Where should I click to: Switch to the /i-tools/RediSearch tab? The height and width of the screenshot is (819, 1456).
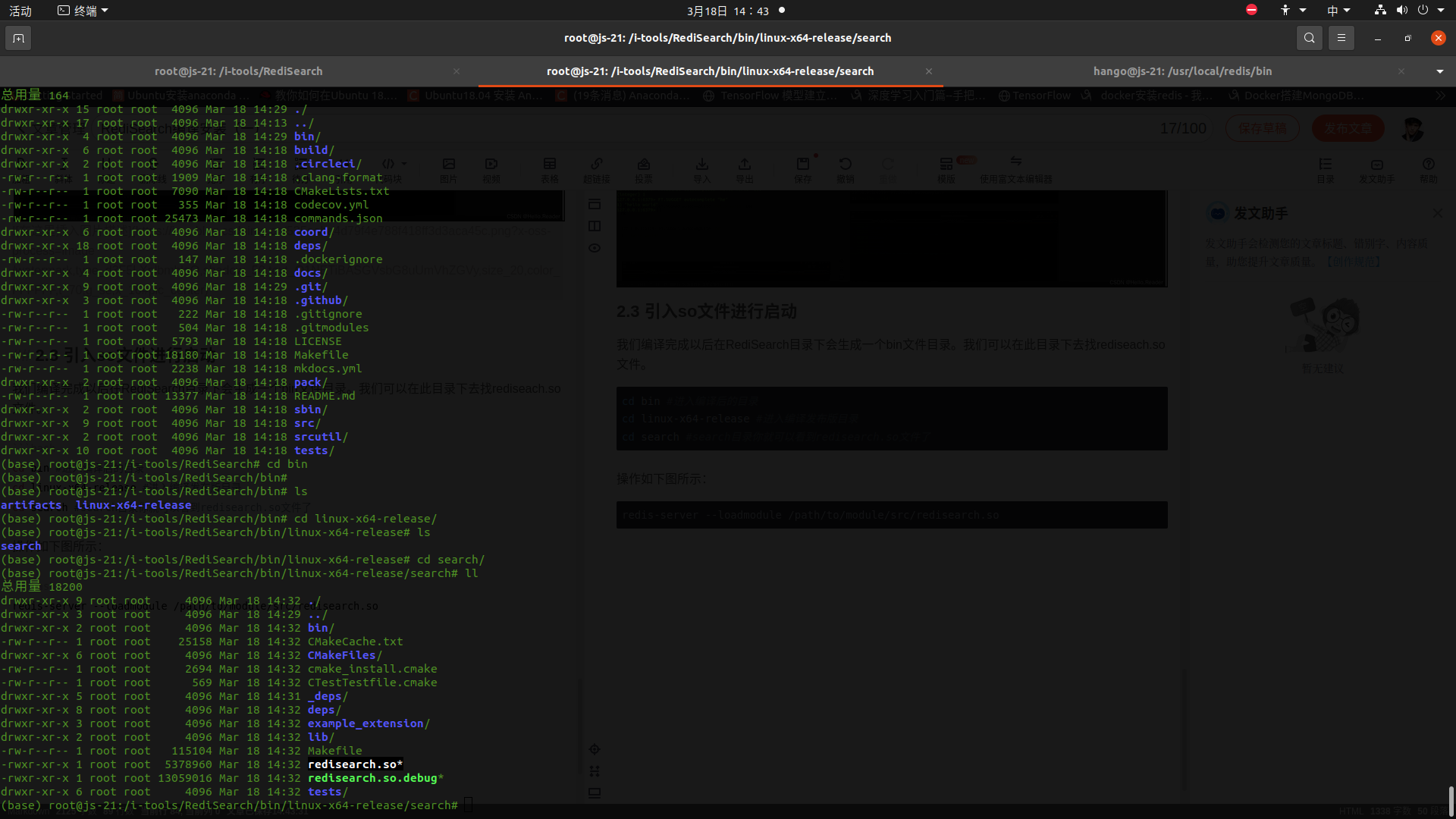[238, 71]
